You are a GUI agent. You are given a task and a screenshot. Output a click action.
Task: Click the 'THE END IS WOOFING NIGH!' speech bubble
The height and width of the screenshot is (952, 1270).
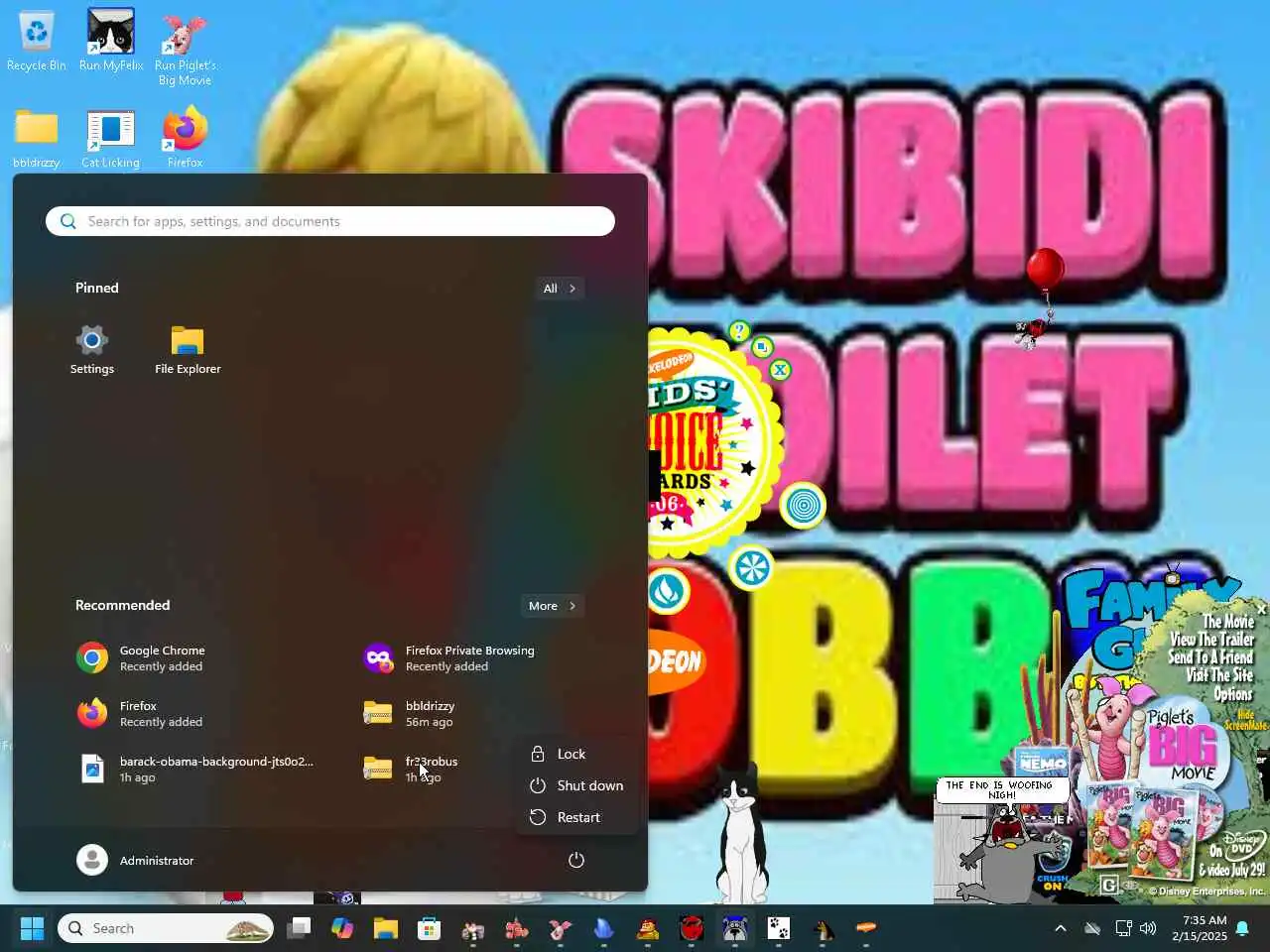(1002, 789)
